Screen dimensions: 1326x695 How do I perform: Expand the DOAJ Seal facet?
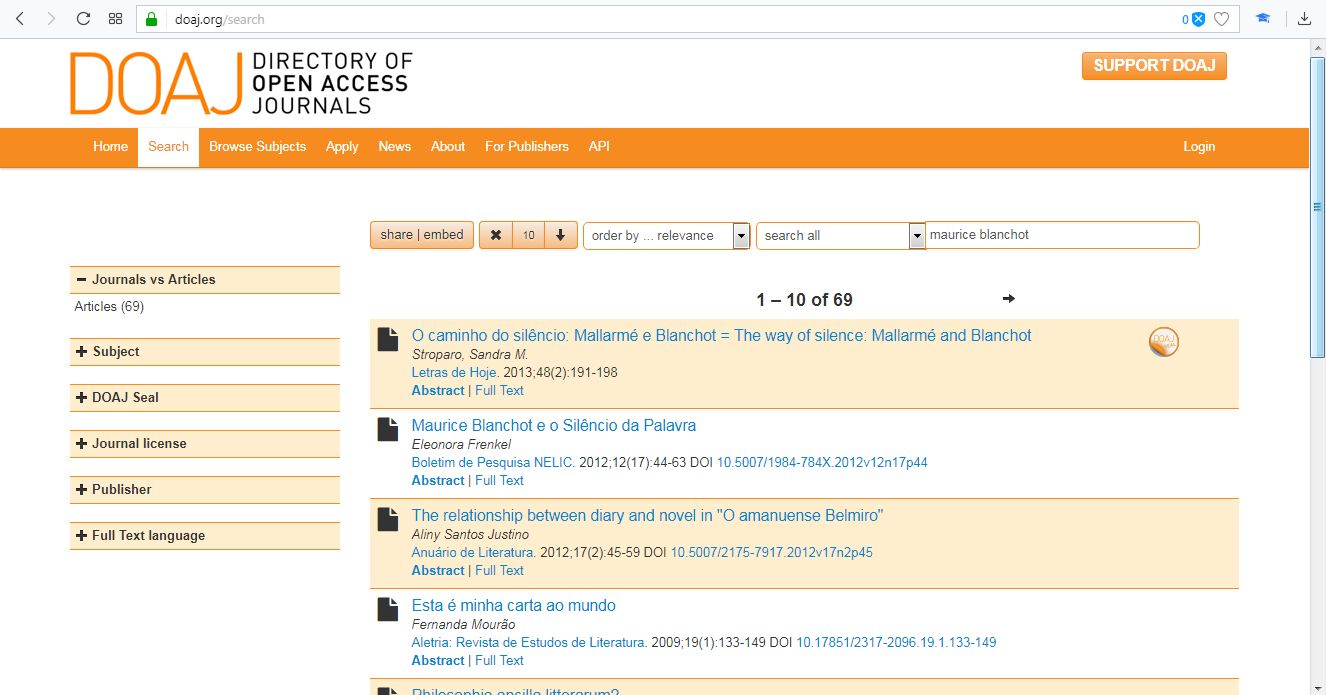(205, 398)
